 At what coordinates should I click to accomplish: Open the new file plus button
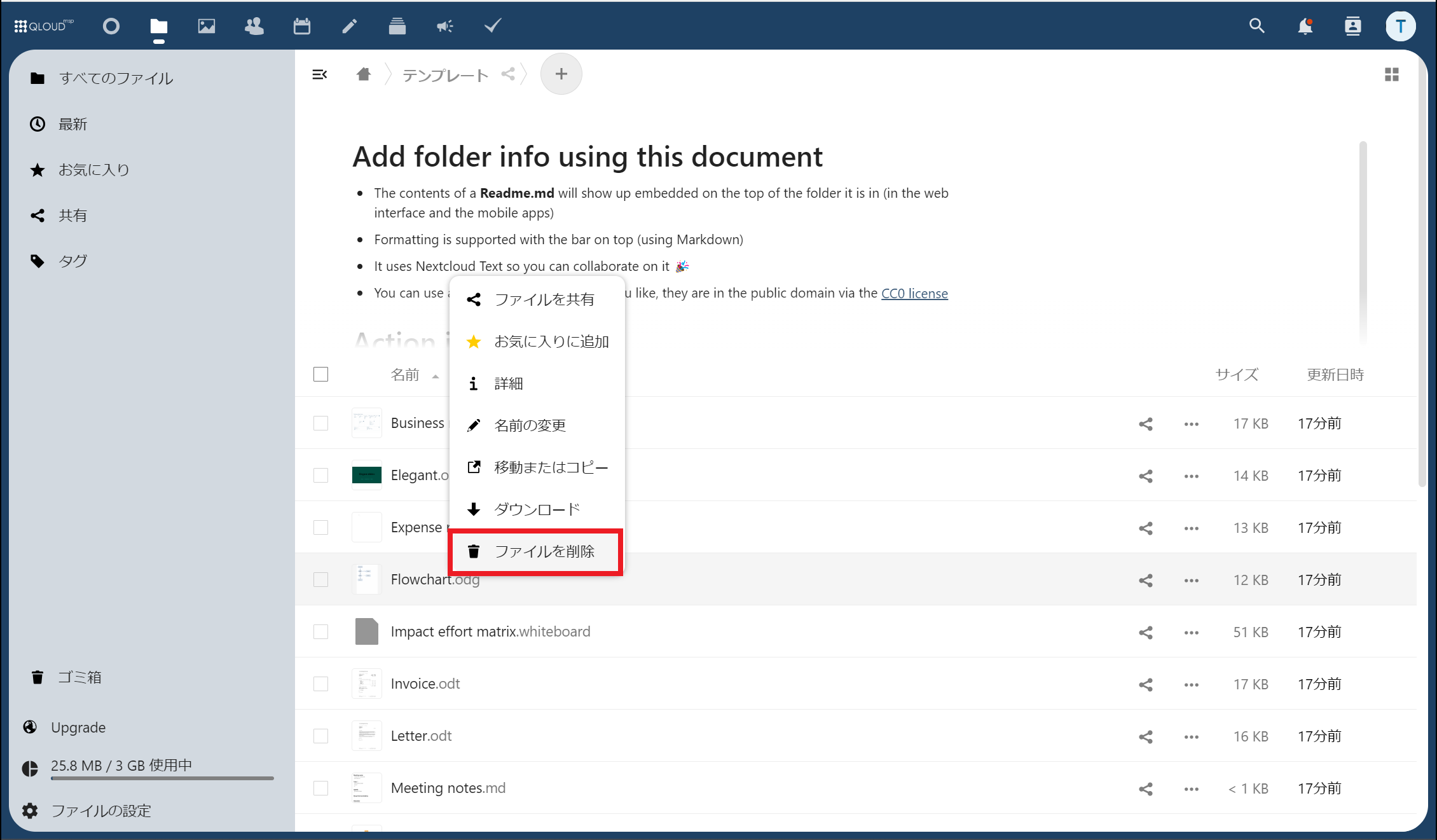click(561, 74)
